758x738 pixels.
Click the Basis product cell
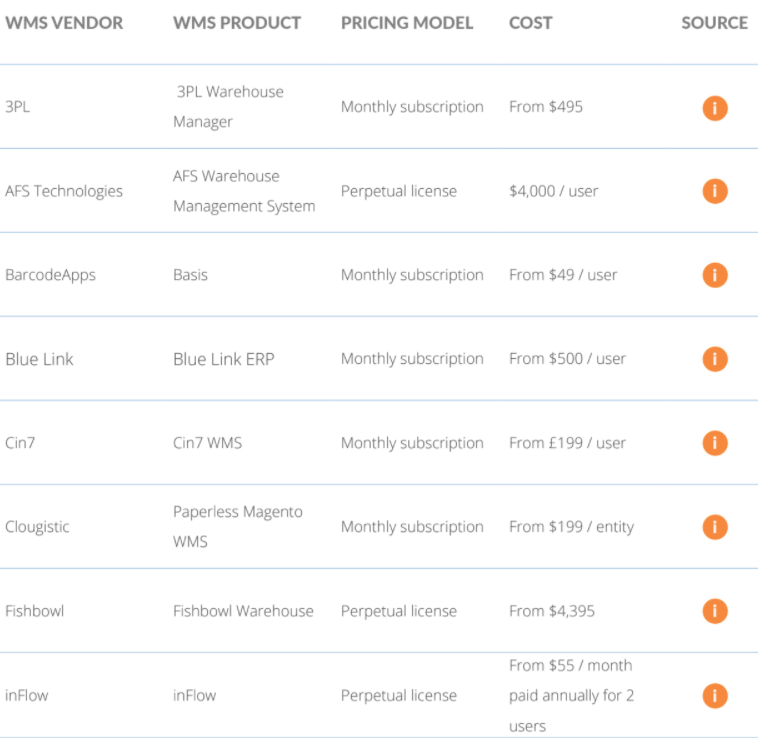(190, 275)
